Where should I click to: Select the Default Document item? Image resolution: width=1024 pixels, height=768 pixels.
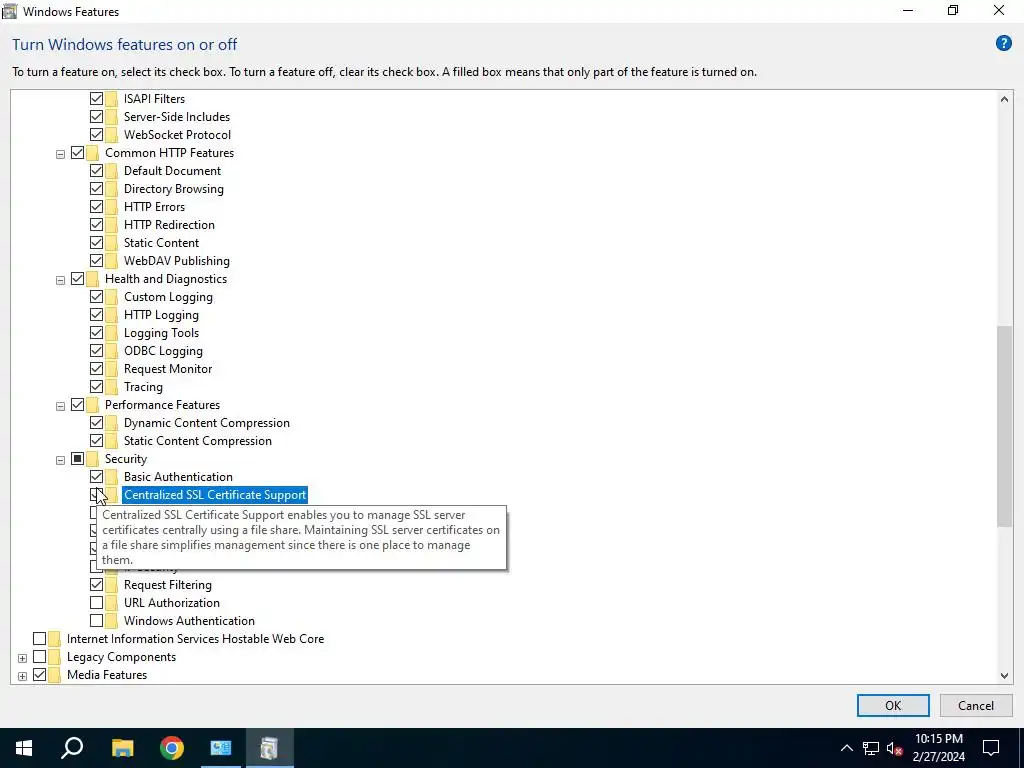(172, 171)
